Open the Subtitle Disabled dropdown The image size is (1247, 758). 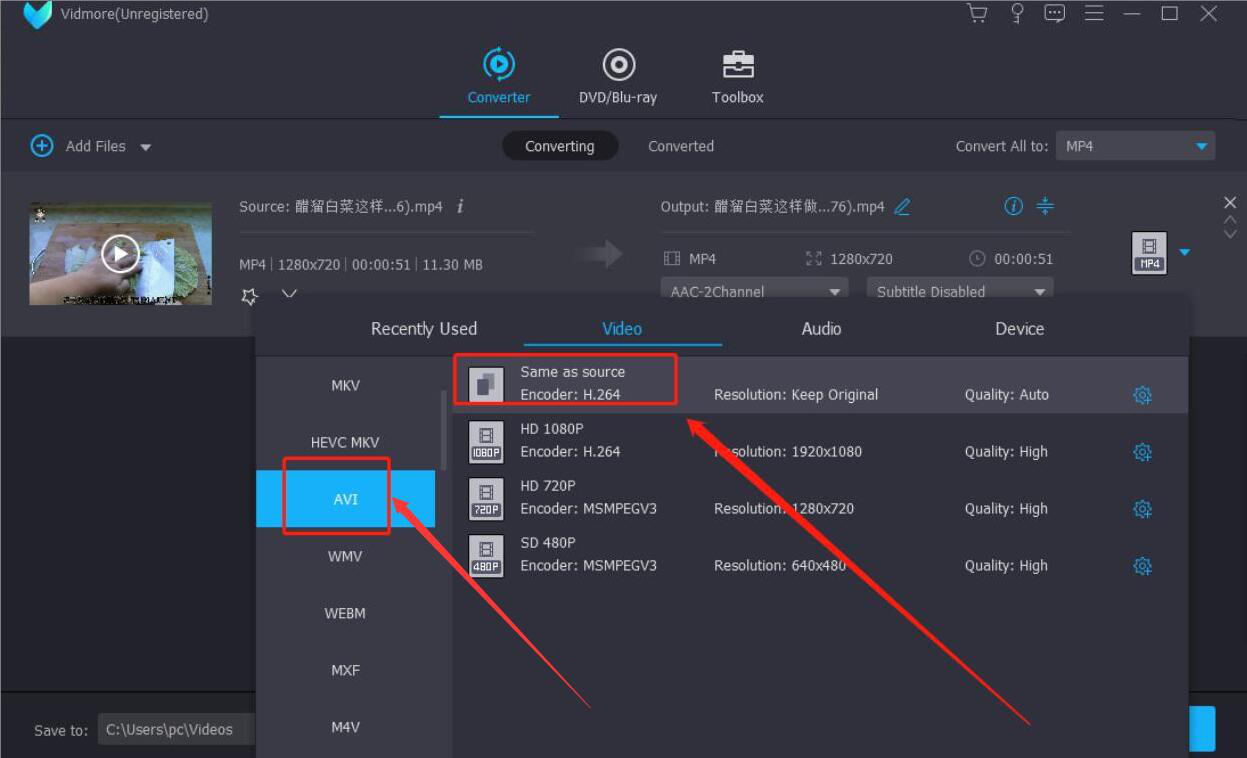coord(959,289)
